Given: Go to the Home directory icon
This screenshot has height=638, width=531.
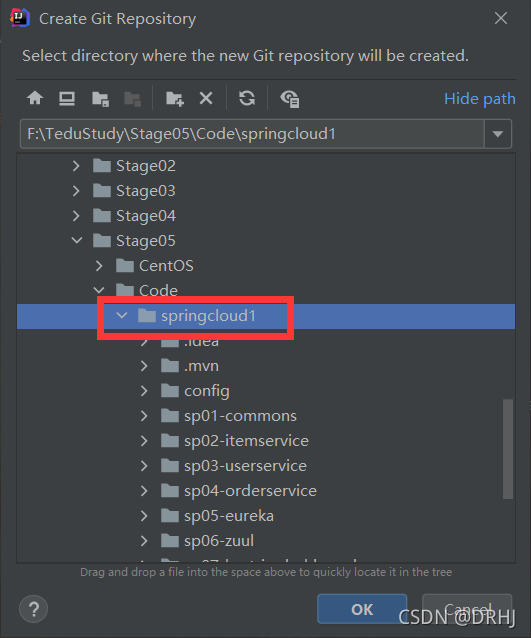Looking at the screenshot, I should click(35, 98).
